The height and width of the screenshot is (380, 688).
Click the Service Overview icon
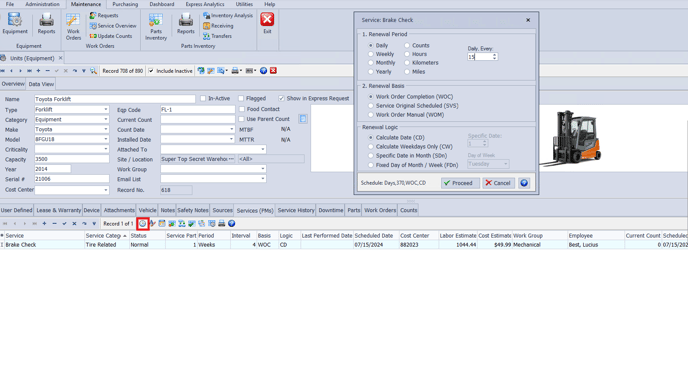113,26
